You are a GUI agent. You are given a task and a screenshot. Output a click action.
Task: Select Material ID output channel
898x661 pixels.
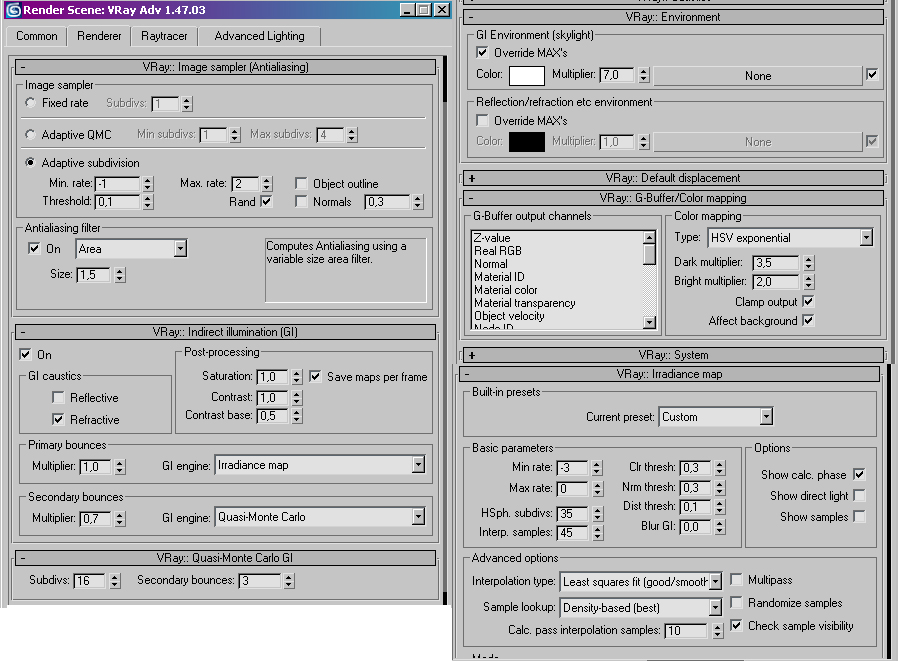coord(499,277)
